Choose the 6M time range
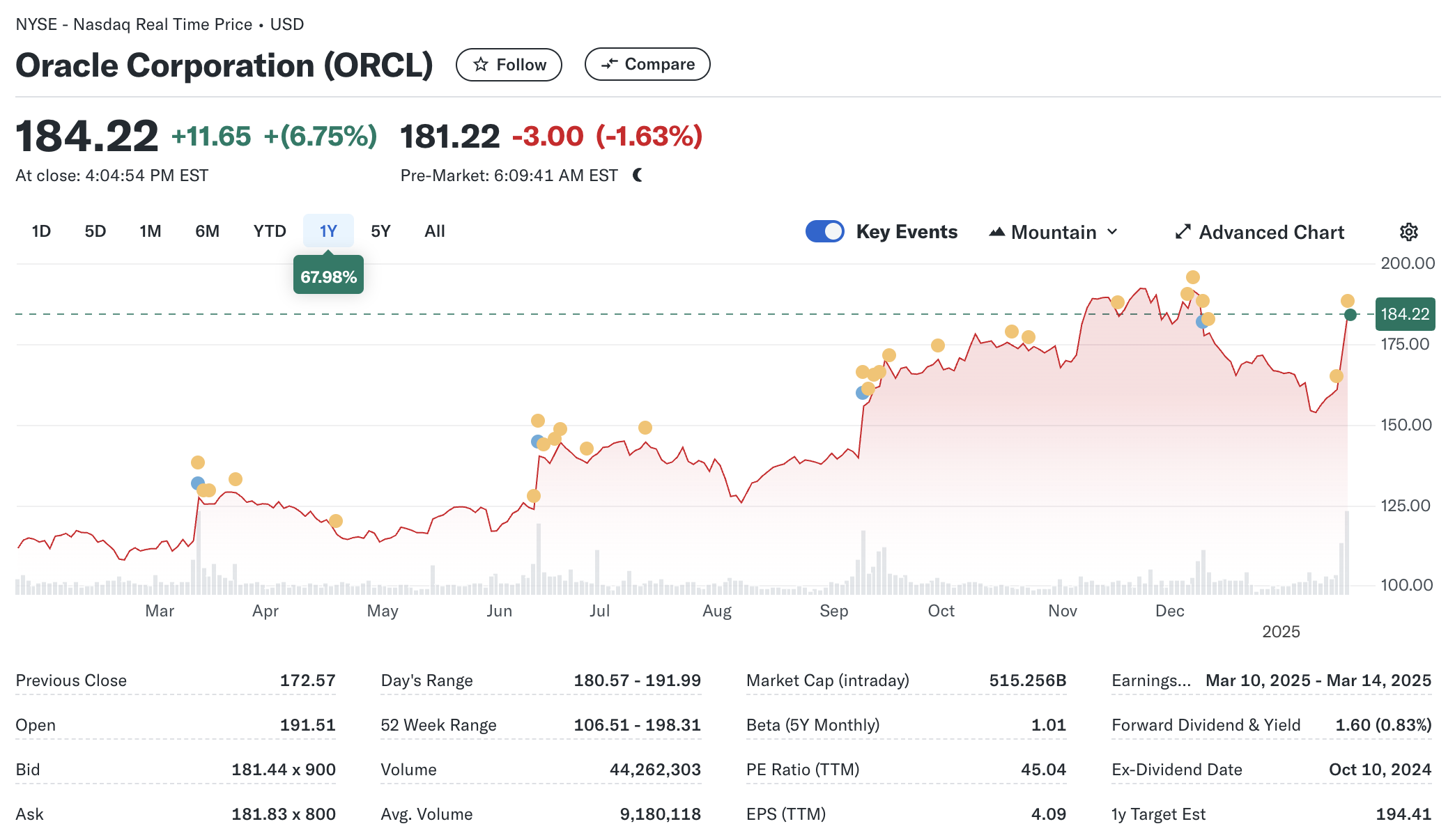Screen dimensions: 1455x840 pos(207,231)
